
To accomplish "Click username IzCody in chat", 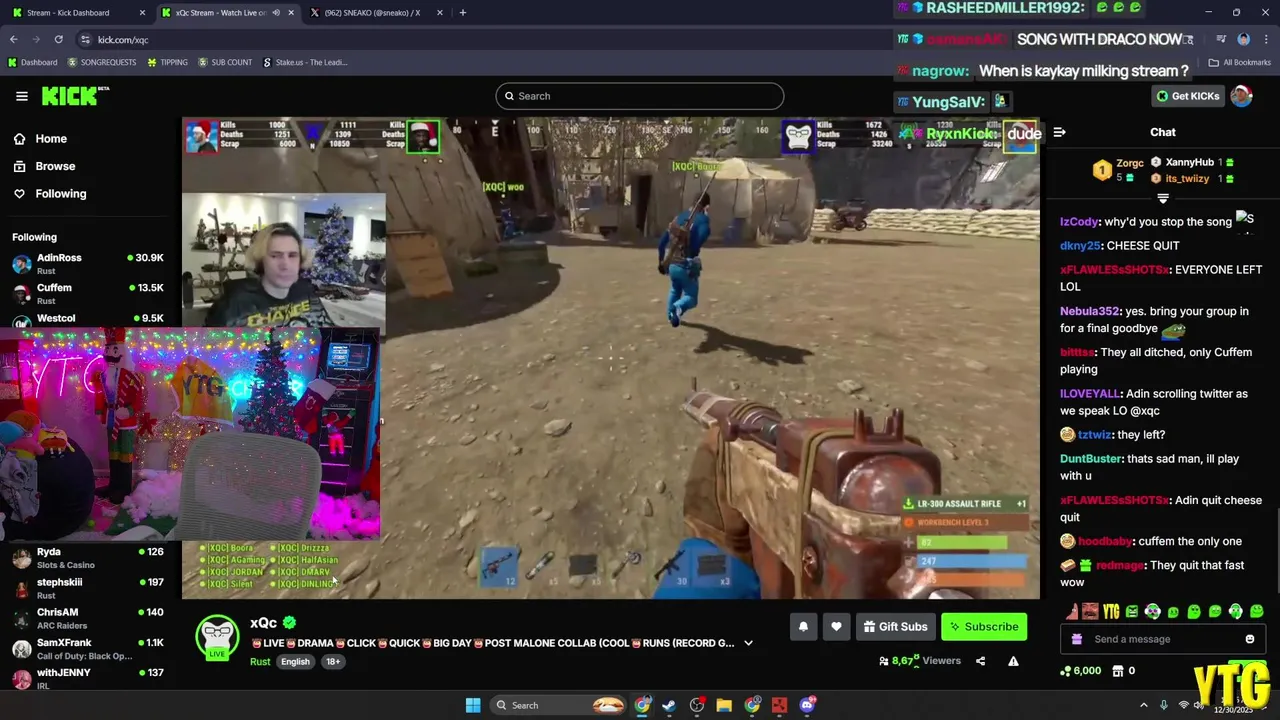I will click(x=1079, y=222).
